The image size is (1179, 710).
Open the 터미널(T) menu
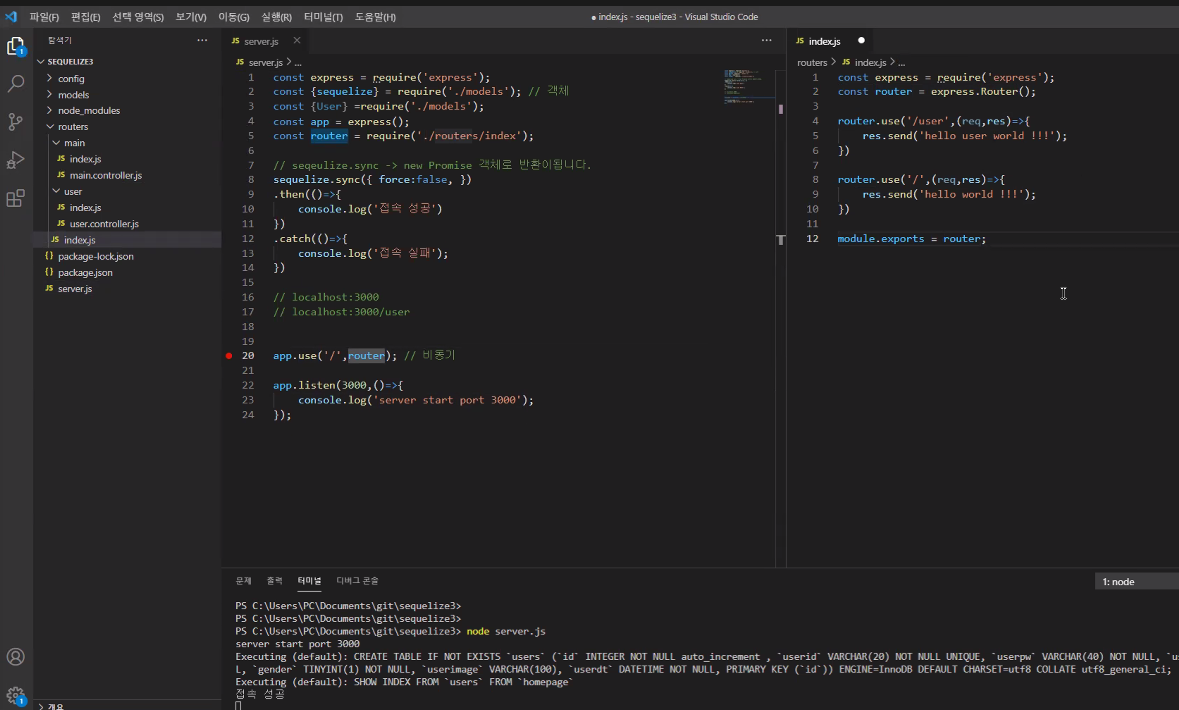coord(323,17)
